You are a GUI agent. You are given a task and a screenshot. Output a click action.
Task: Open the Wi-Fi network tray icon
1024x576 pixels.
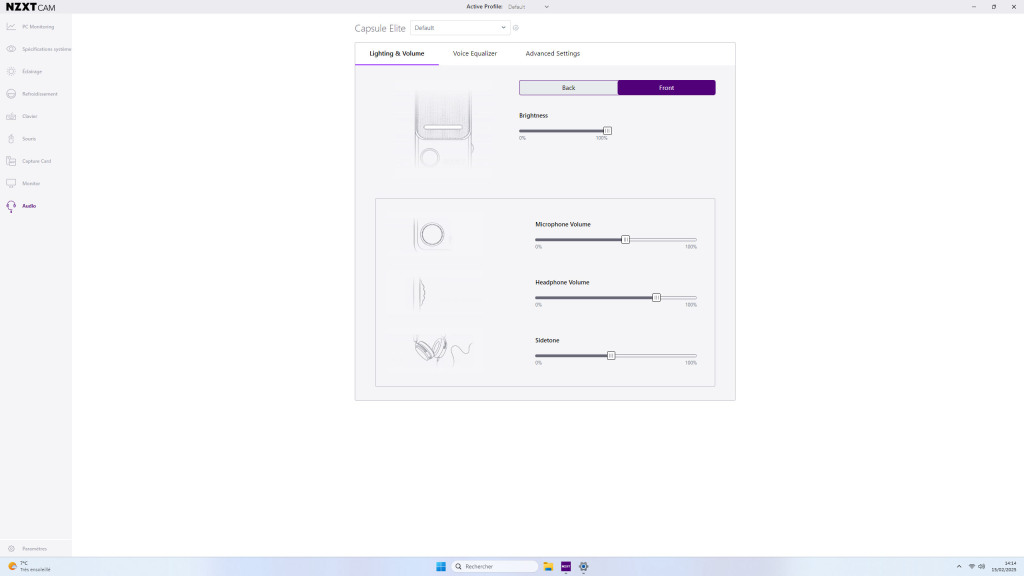pos(972,566)
